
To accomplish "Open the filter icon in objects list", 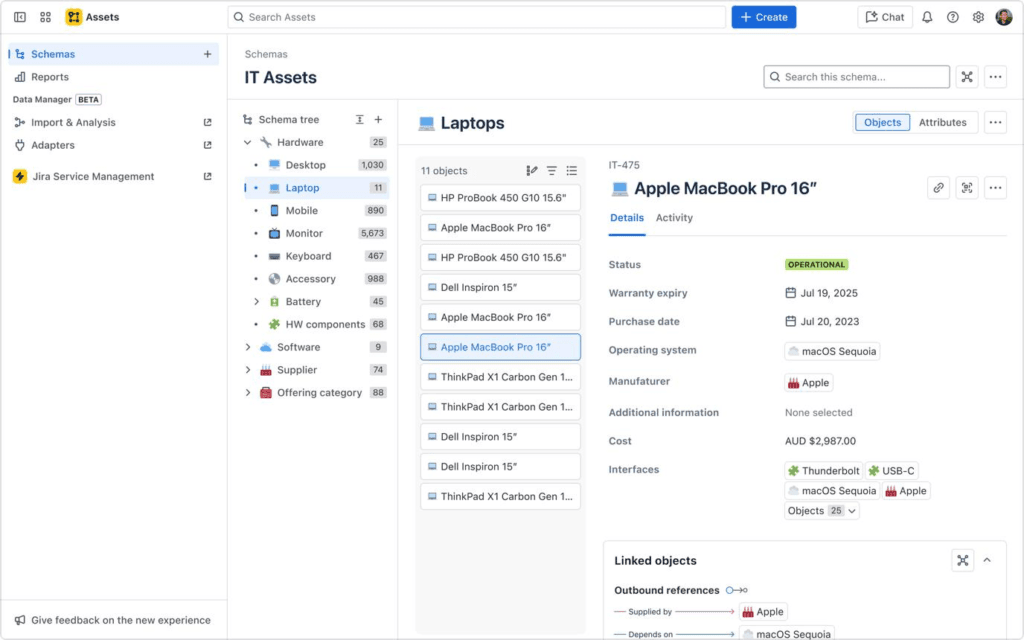I will click(x=552, y=170).
